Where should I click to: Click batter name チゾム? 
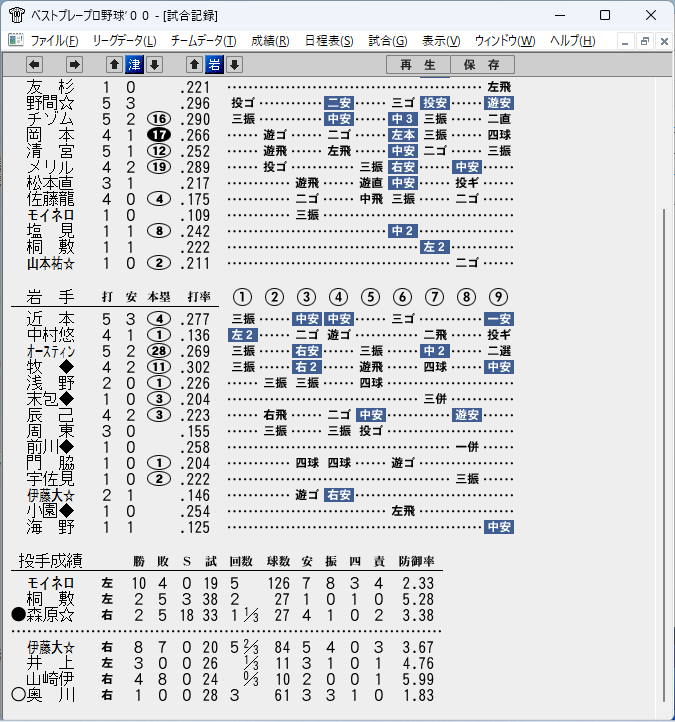pos(51,119)
